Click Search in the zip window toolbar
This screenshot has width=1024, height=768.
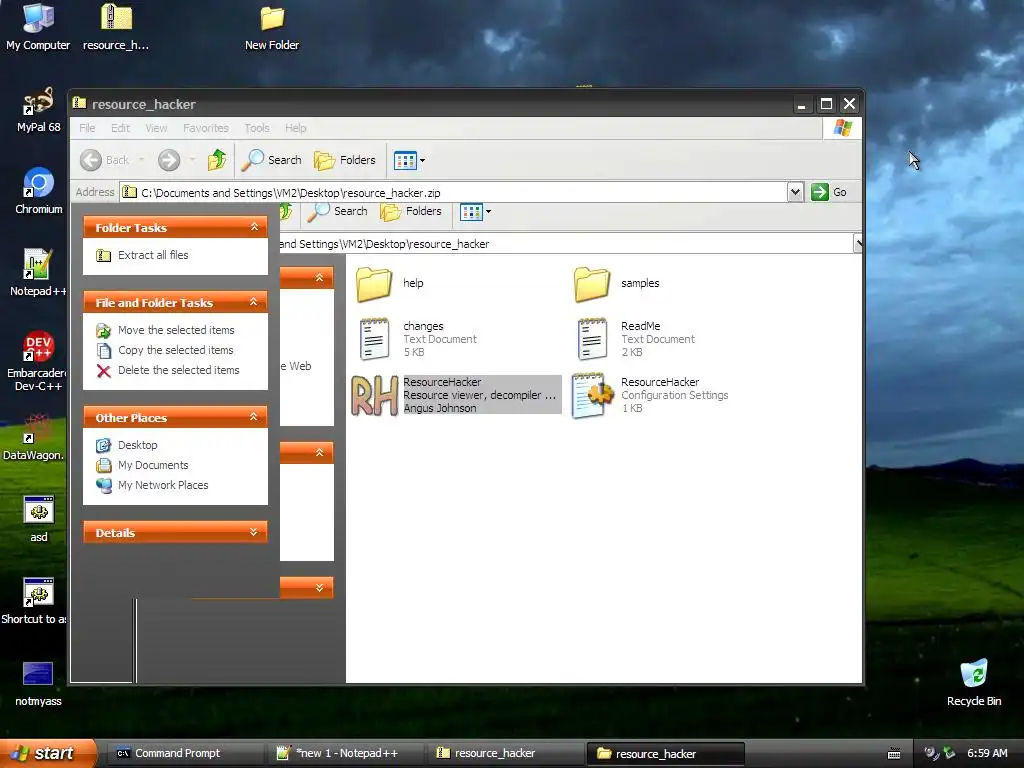[x=271, y=160]
